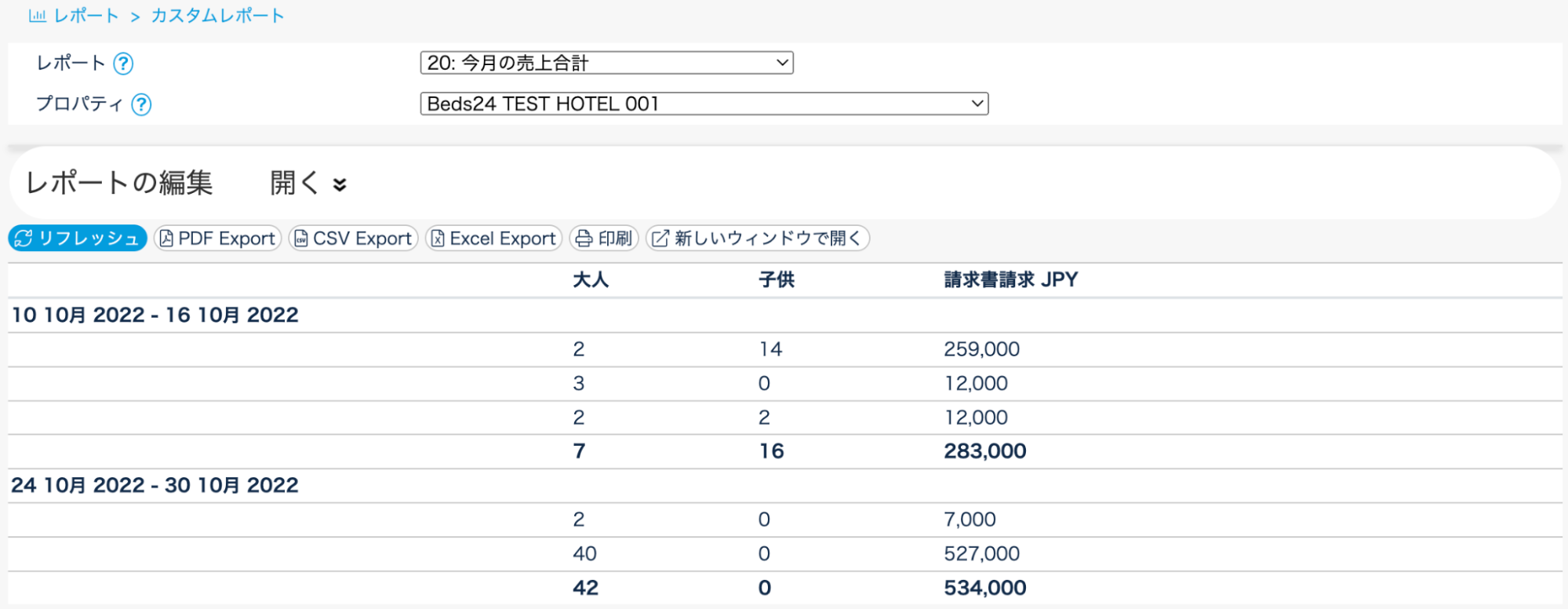Open report via 新しいウィンドウで開く
The image size is (1568, 609).
pyautogui.click(x=757, y=239)
